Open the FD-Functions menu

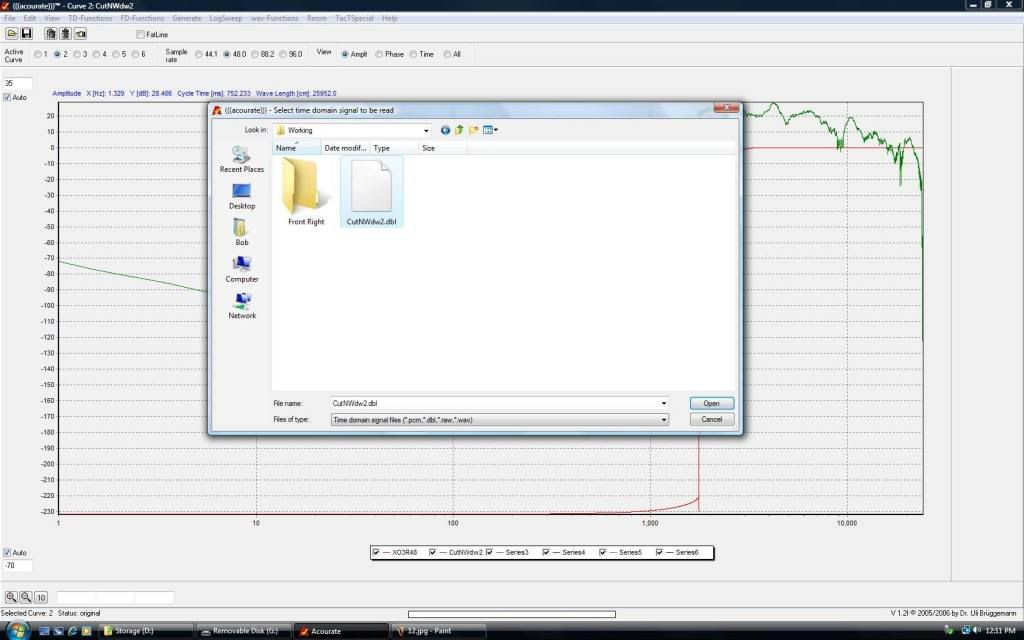click(x=142, y=18)
